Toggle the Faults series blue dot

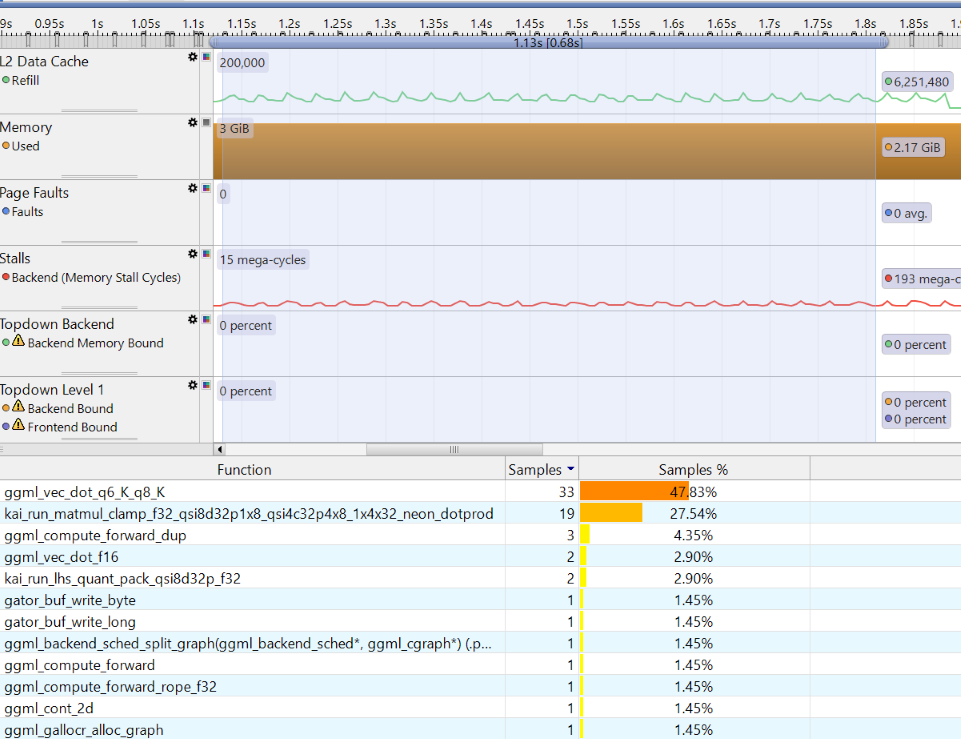tap(6, 212)
